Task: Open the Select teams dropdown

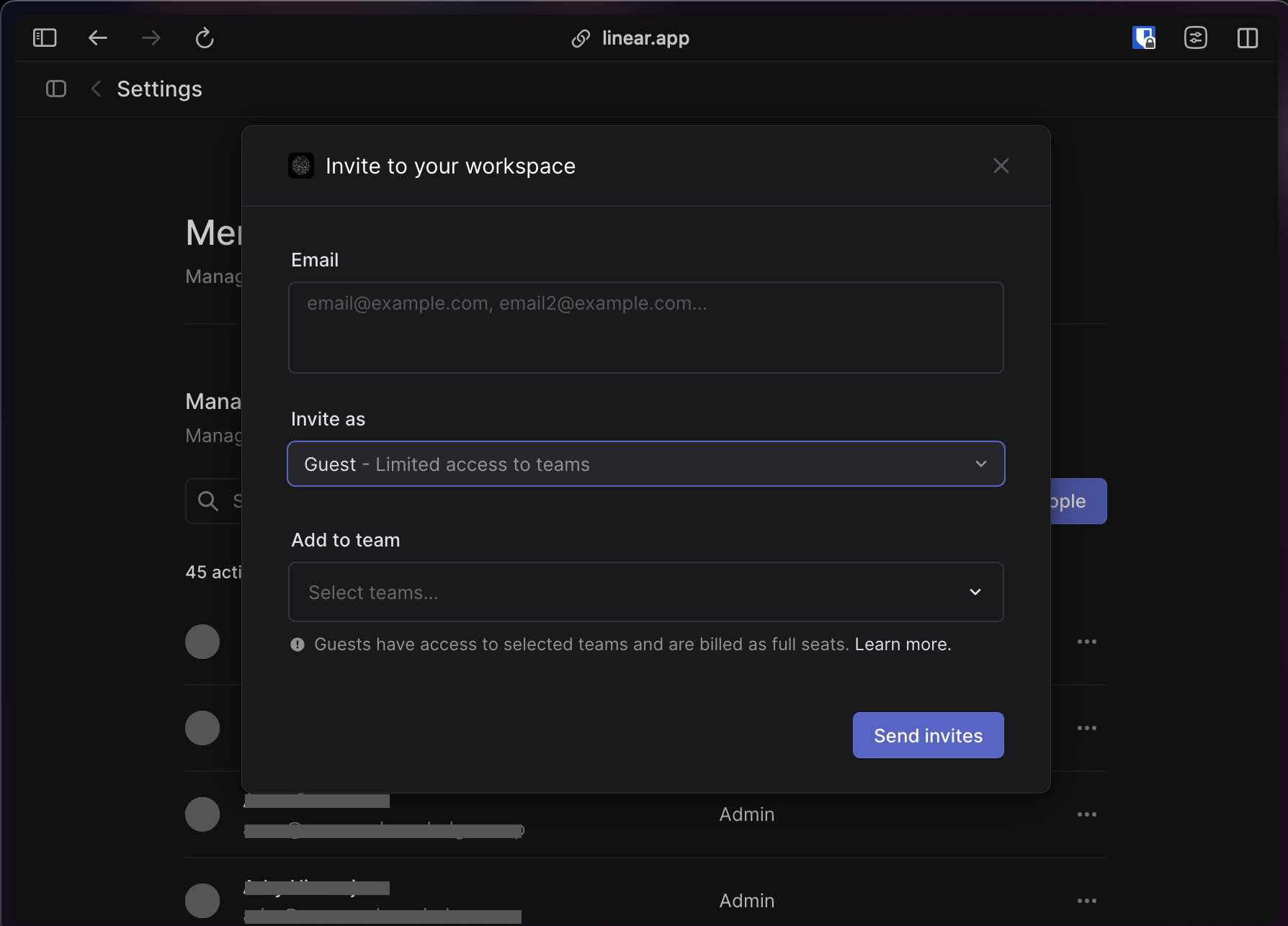Action: [646, 592]
